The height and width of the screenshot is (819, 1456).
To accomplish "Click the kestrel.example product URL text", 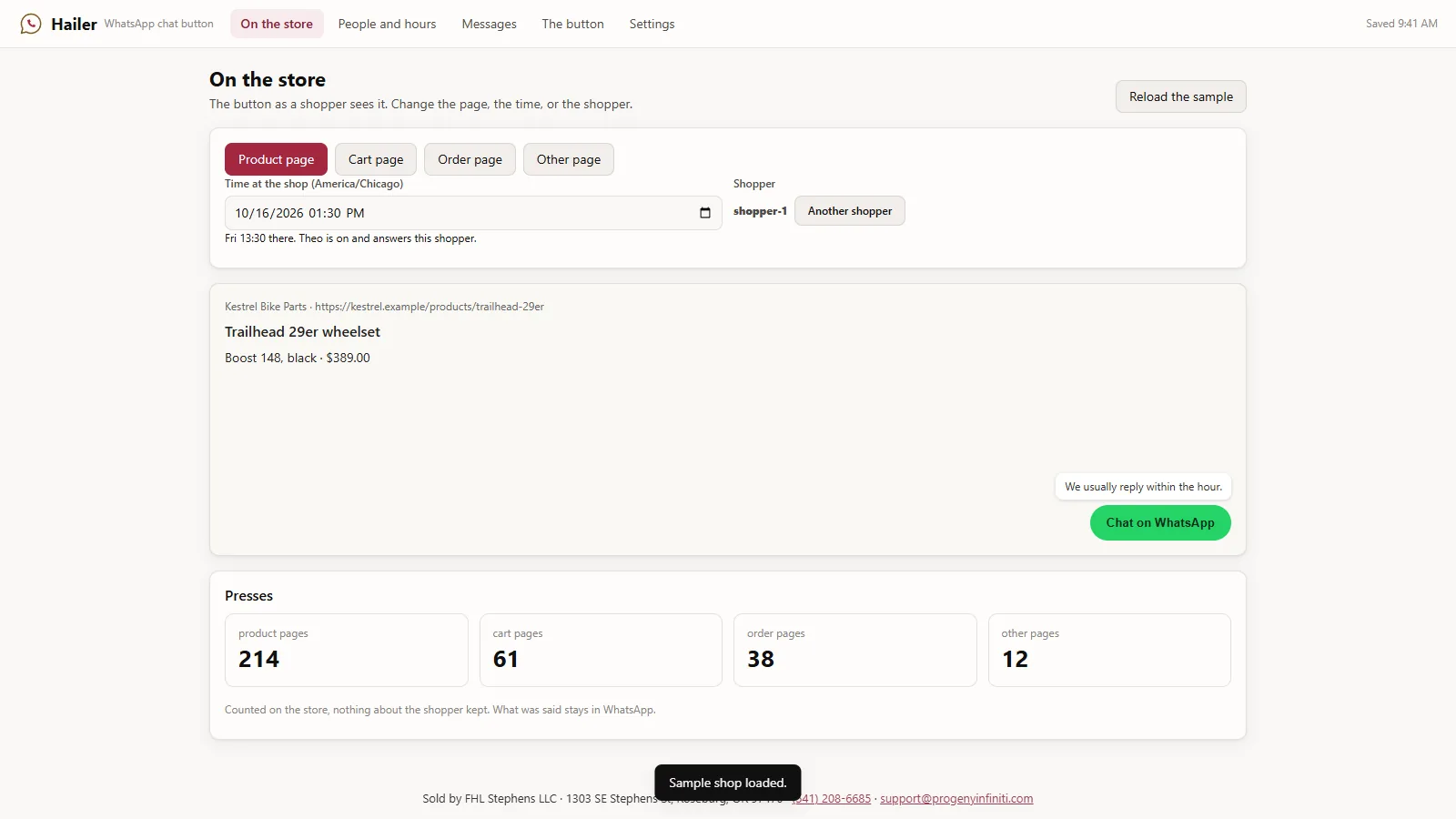I will [430, 307].
